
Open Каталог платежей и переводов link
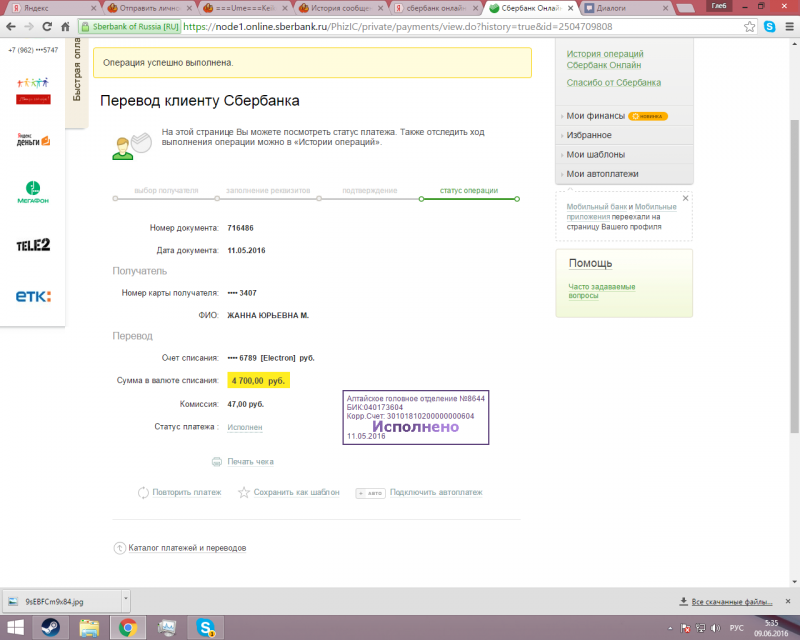point(187,548)
